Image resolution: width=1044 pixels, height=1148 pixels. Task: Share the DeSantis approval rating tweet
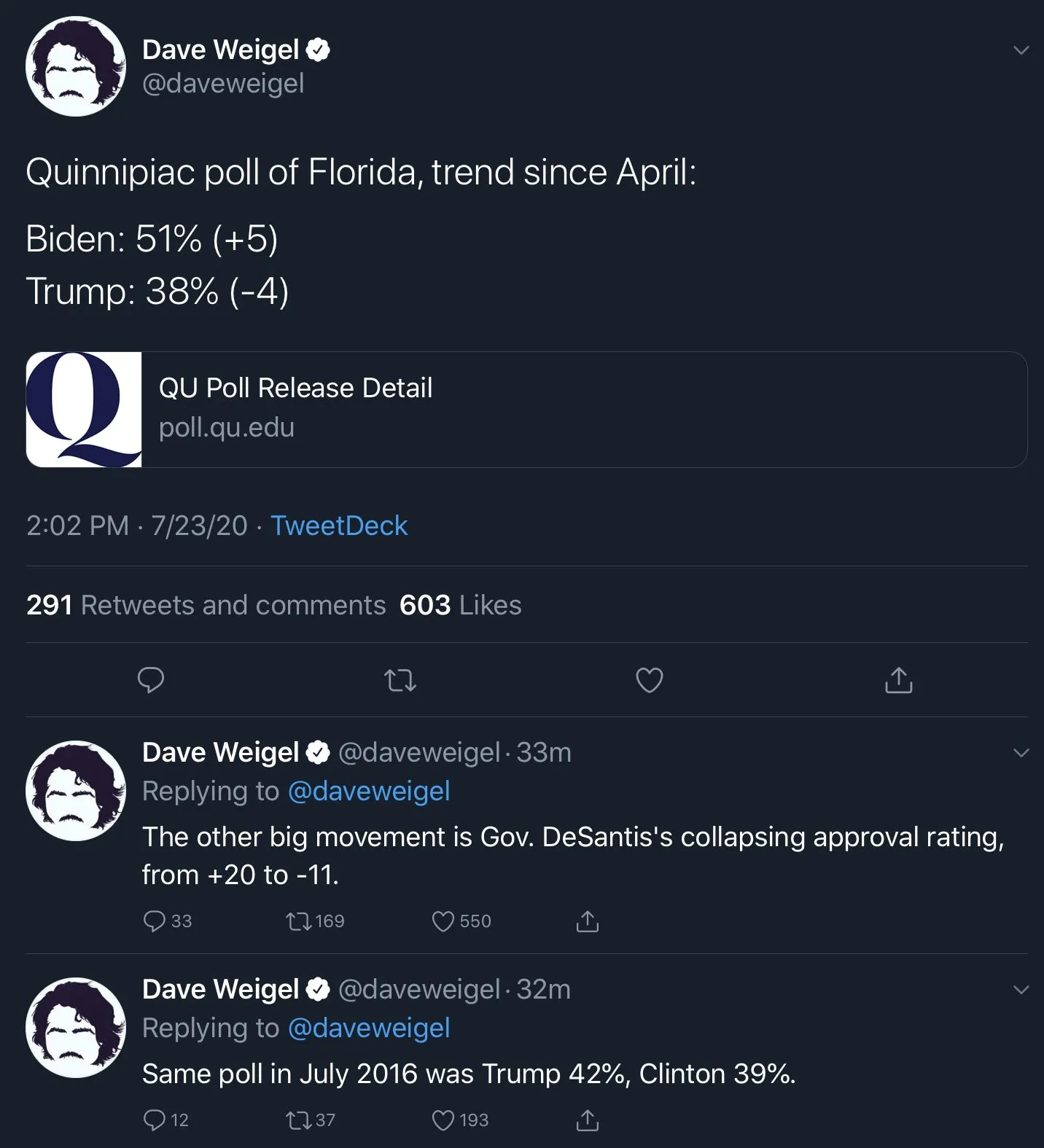587,921
